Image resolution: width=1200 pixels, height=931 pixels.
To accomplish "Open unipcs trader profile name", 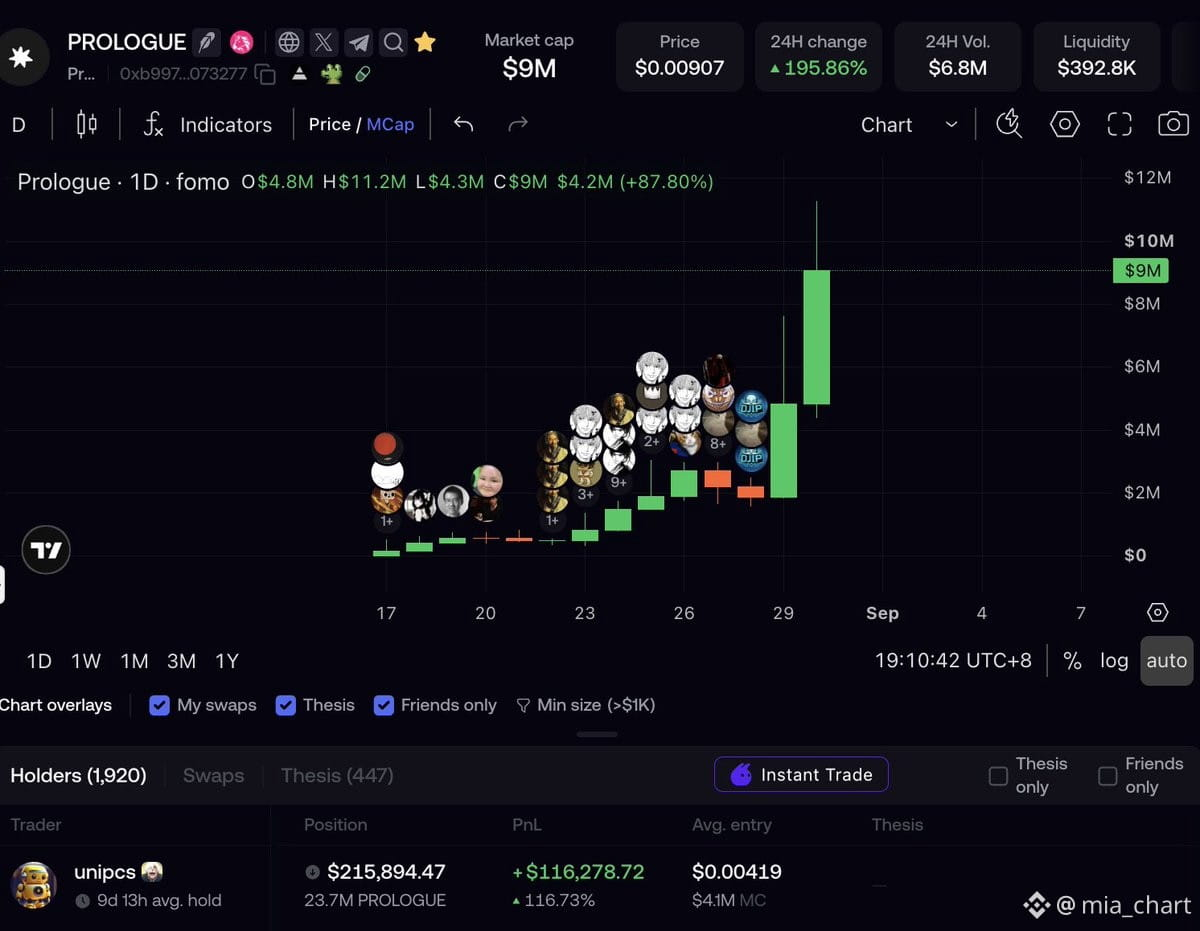I will pos(105,872).
